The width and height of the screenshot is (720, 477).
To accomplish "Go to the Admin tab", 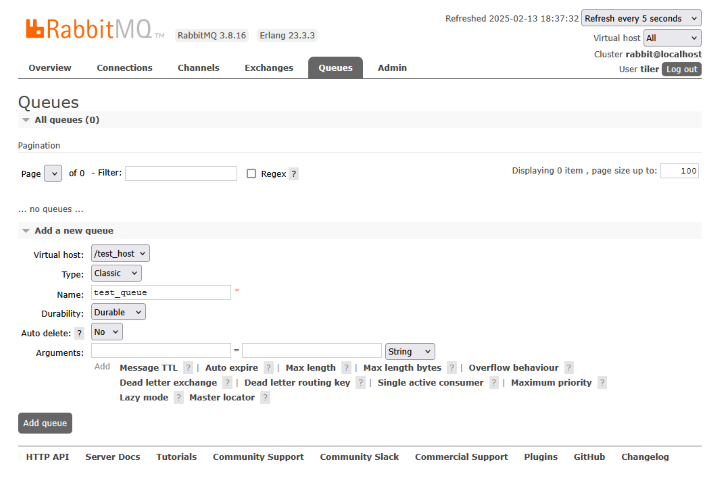I will pos(392,68).
